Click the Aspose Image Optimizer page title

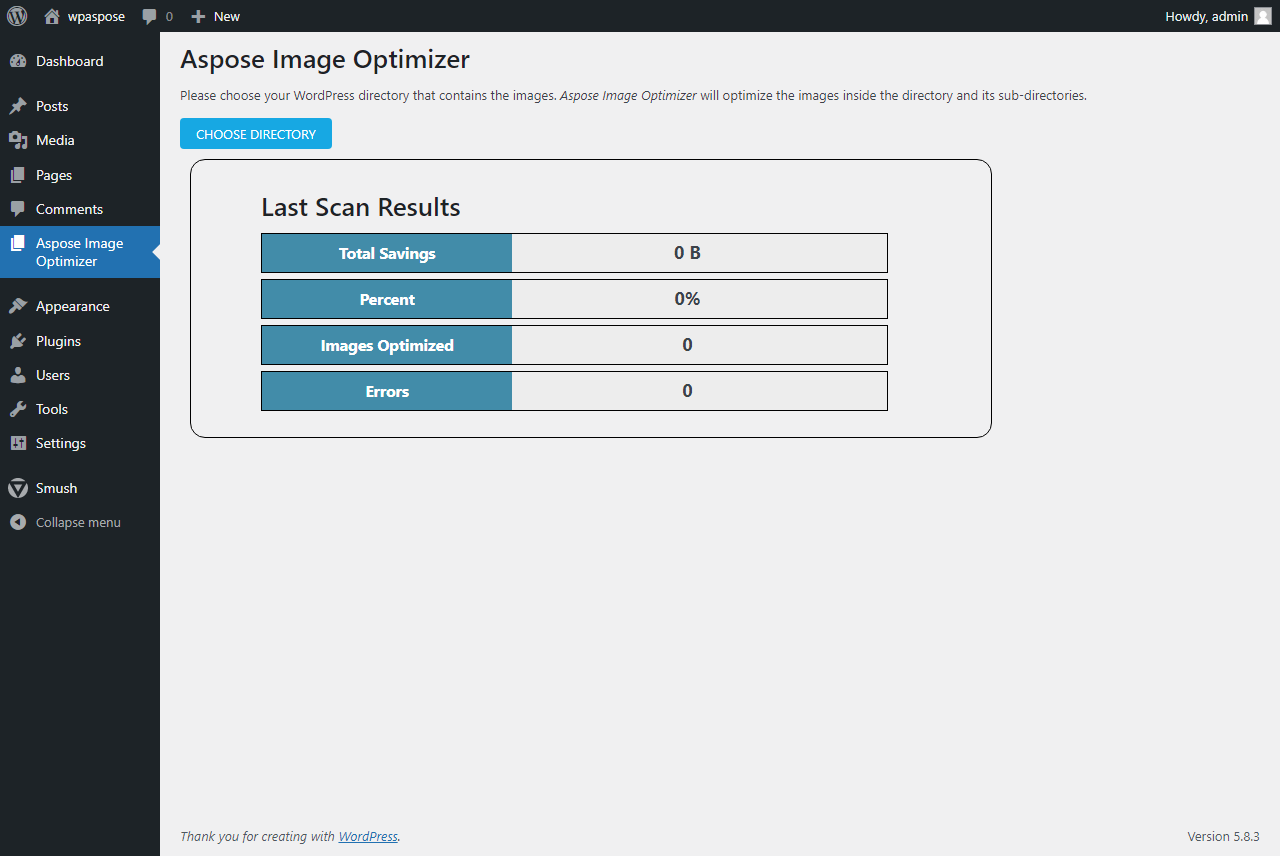[325, 59]
